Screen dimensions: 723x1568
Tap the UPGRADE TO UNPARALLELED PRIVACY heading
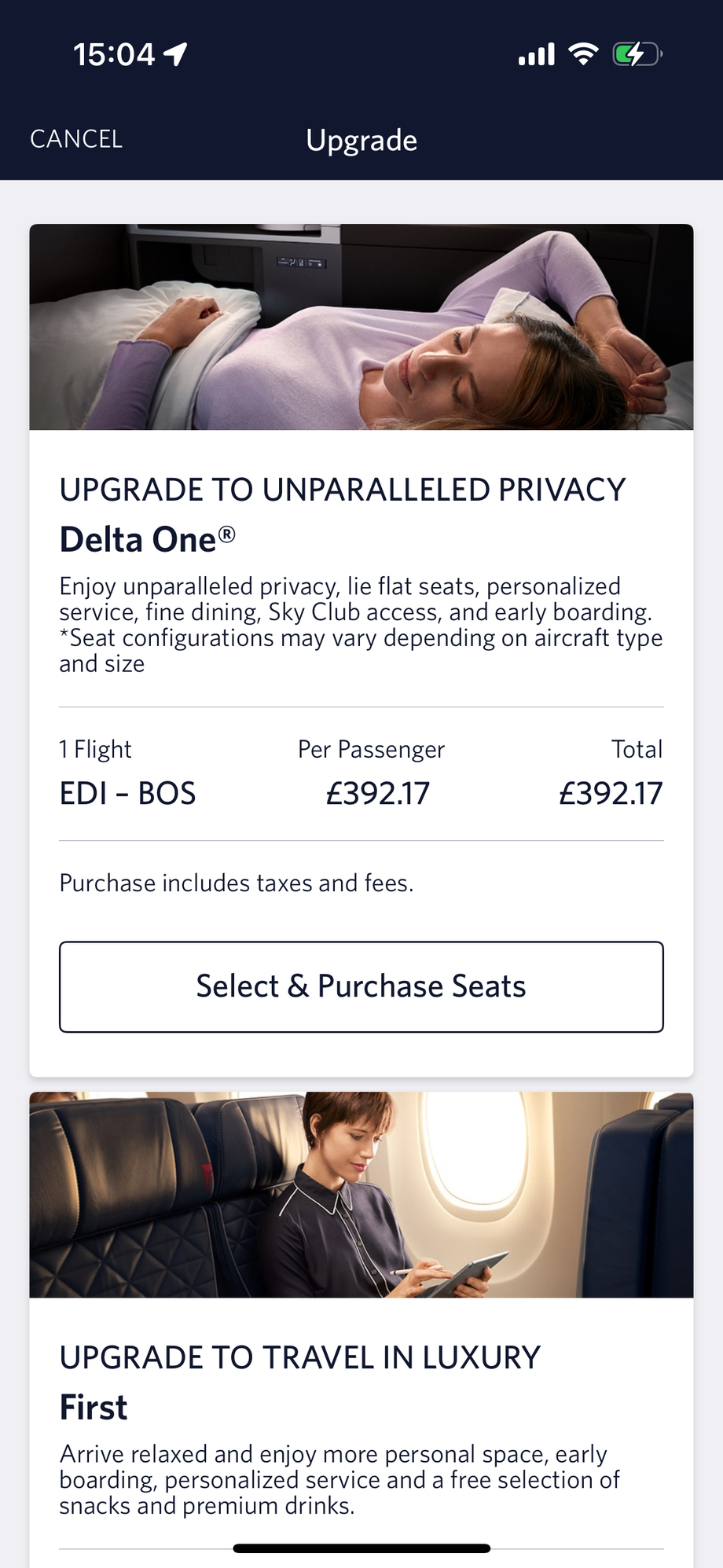point(343,490)
